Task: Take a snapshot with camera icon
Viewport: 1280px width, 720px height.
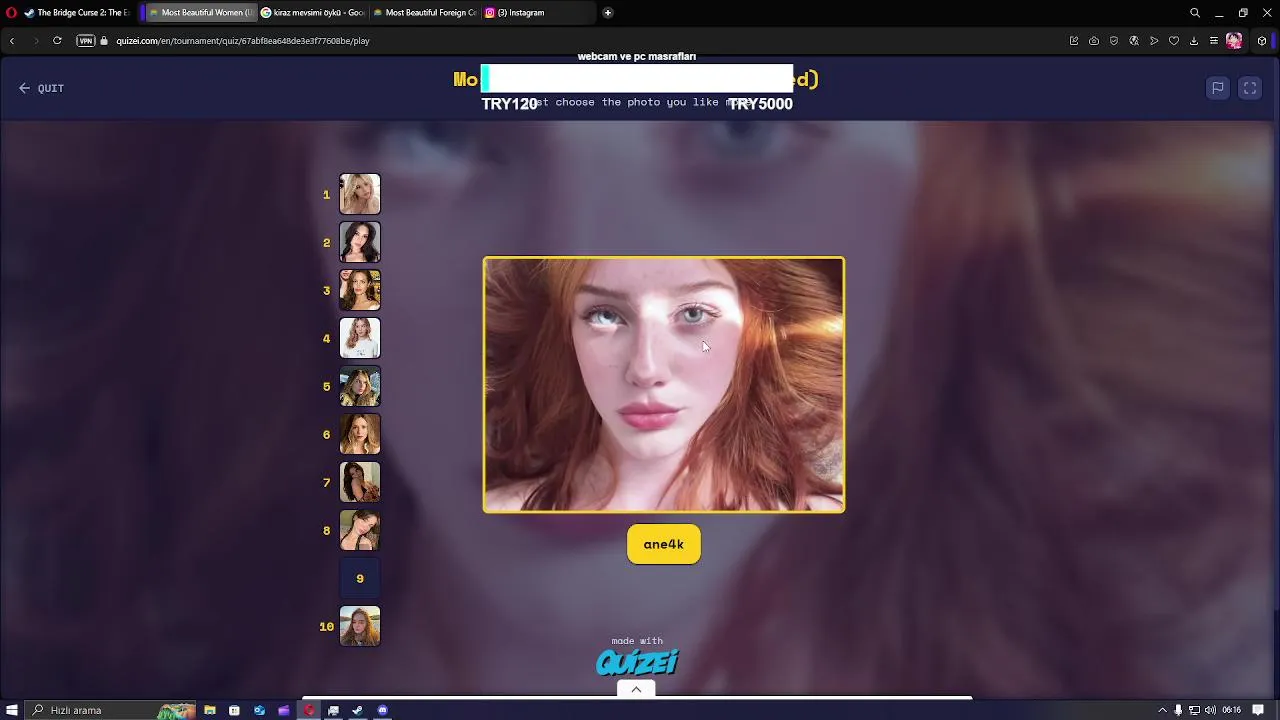Action: (1094, 41)
